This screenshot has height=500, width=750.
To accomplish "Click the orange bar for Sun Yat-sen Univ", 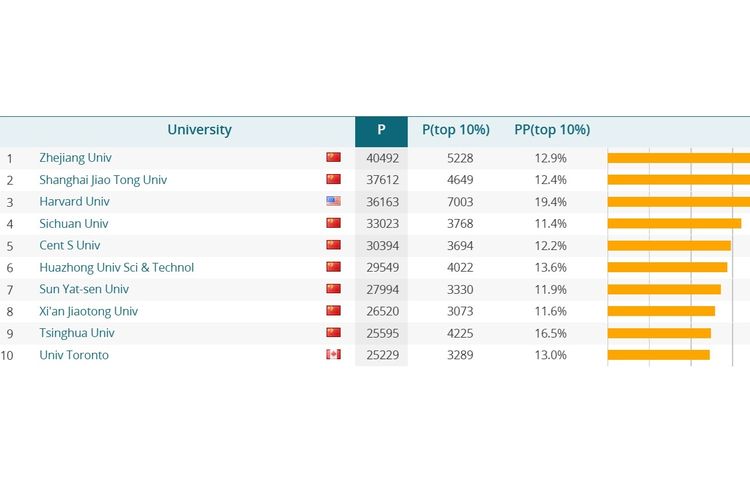I will point(664,289).
